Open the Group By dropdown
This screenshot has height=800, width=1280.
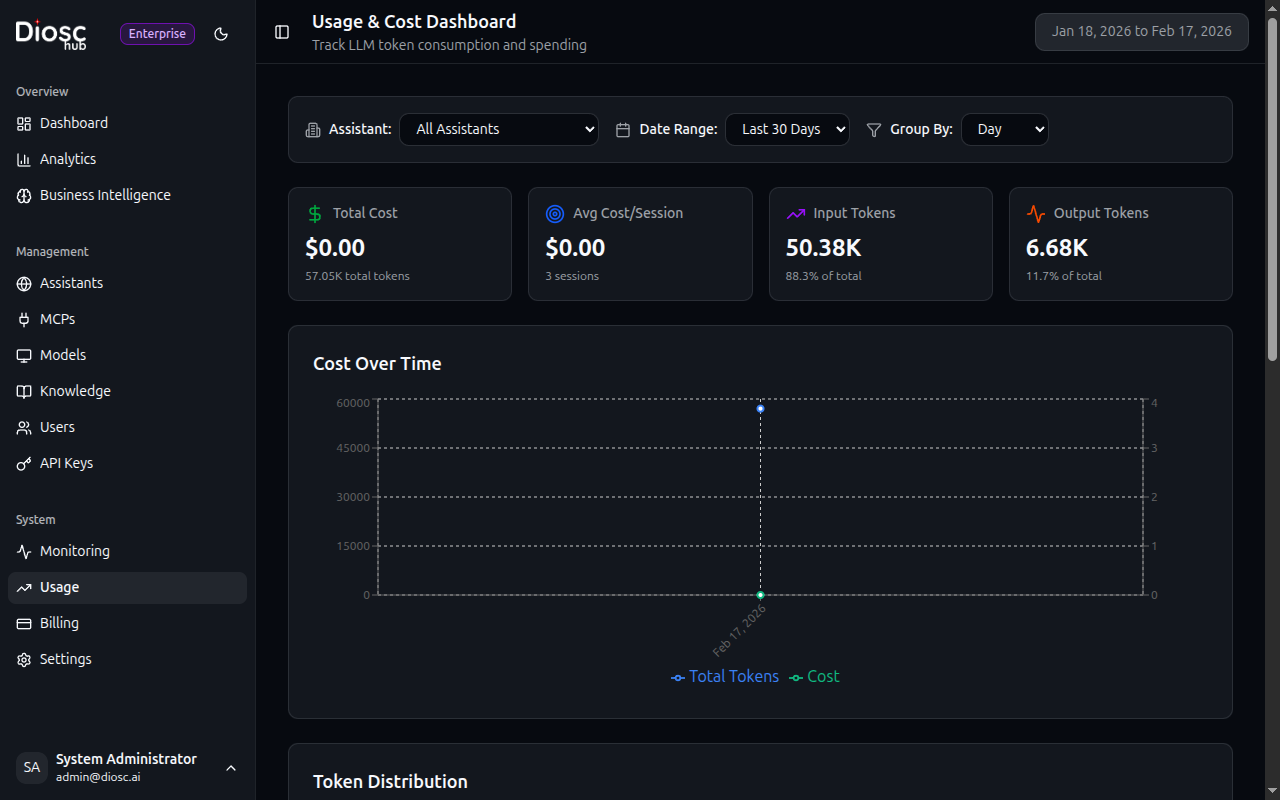coord(1004,129)
